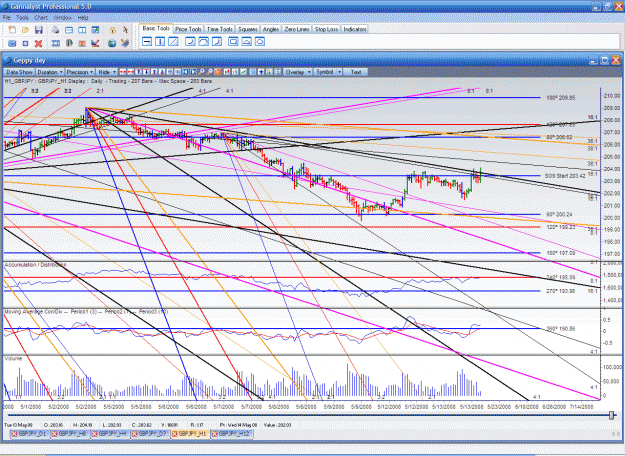Click the '90° 200.24' level label

click(x=559, y=214)
